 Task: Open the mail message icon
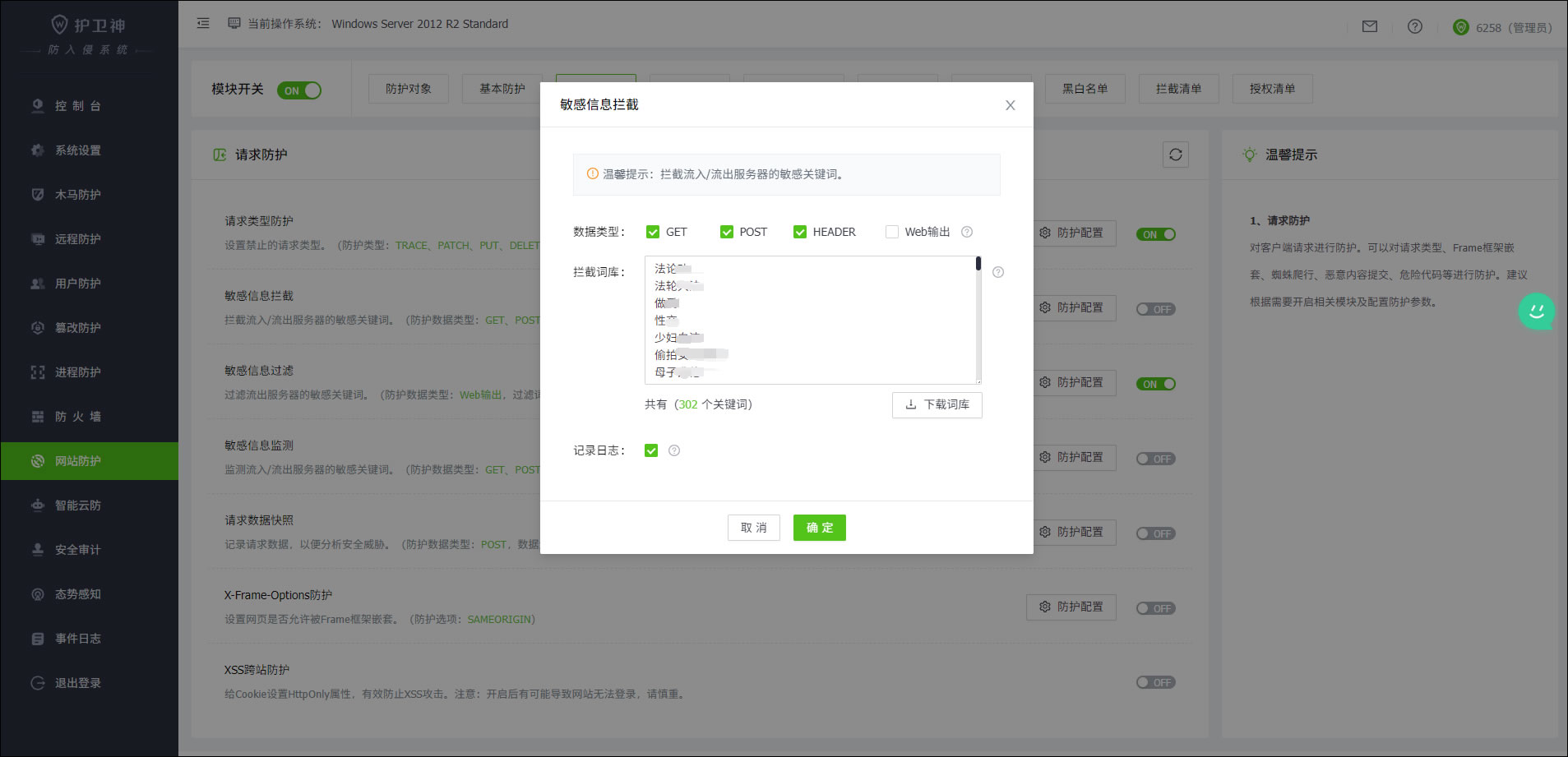pos(1369,27)
